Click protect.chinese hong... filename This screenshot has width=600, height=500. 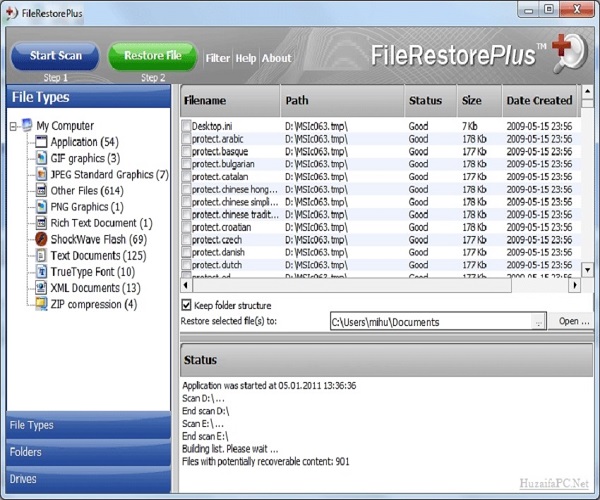tap(235, 189)
